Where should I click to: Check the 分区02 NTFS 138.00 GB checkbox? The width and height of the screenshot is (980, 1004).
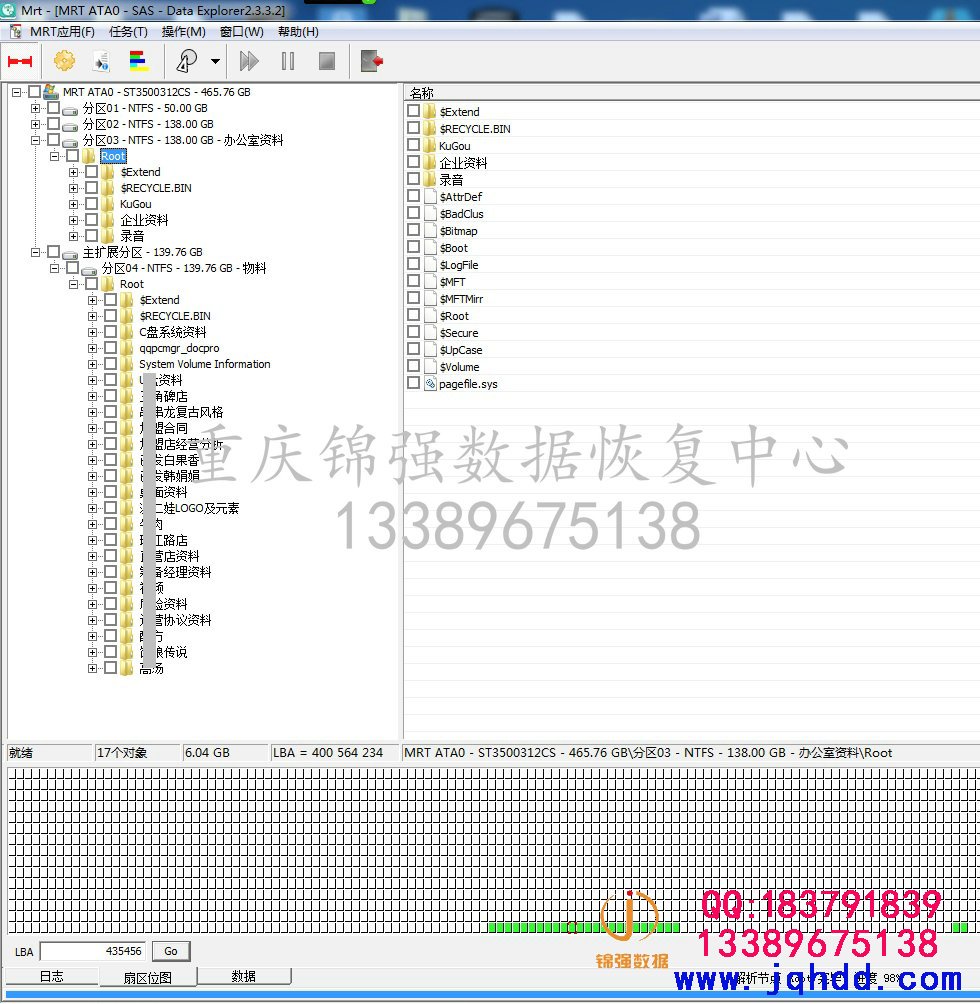[x=54, y=124]
